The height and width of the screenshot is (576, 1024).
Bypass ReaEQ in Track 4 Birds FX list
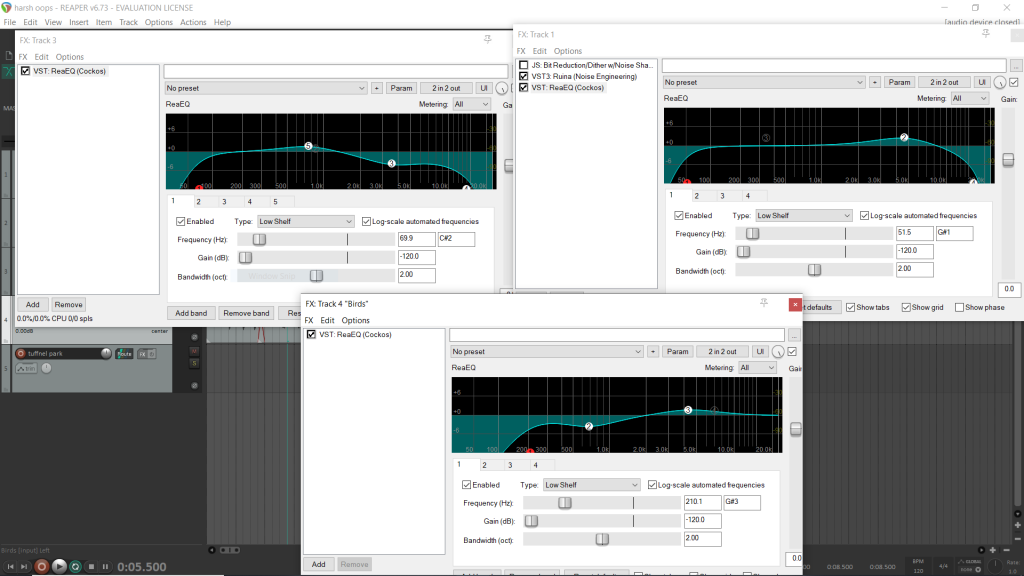312,334
